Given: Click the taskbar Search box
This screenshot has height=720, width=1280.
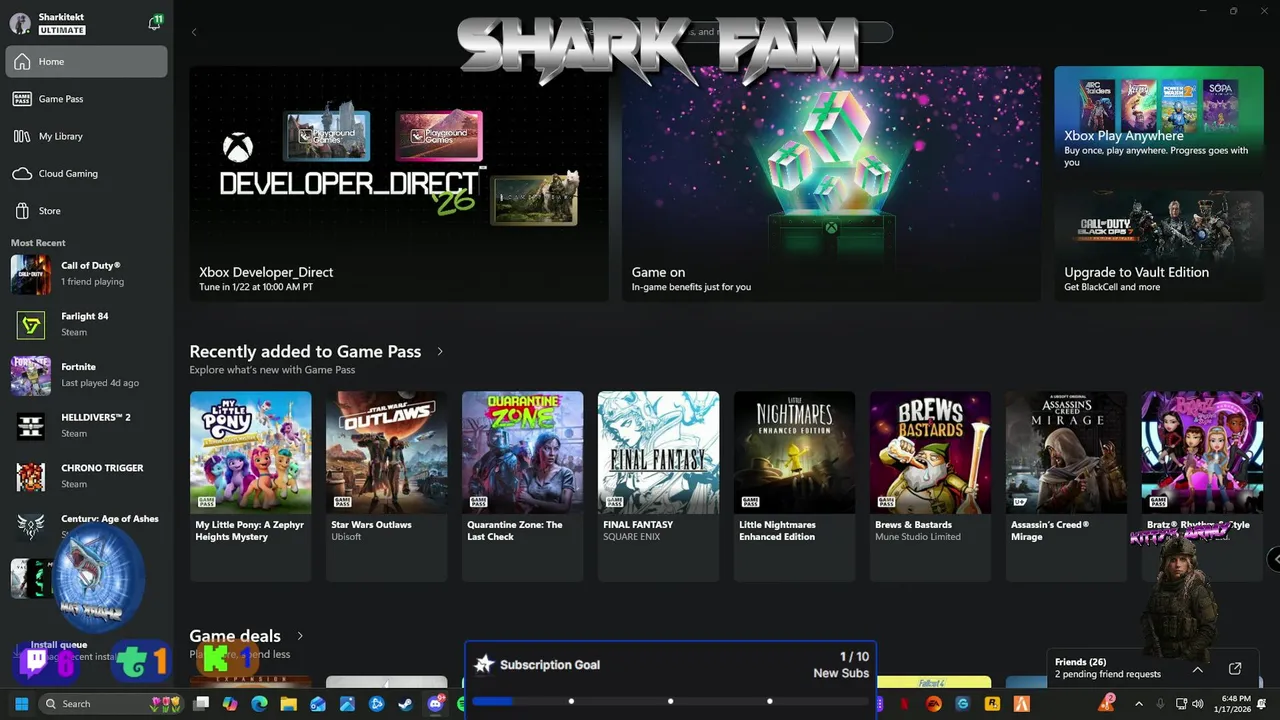Looking at the screenshot, I should (x=112, y=704).
